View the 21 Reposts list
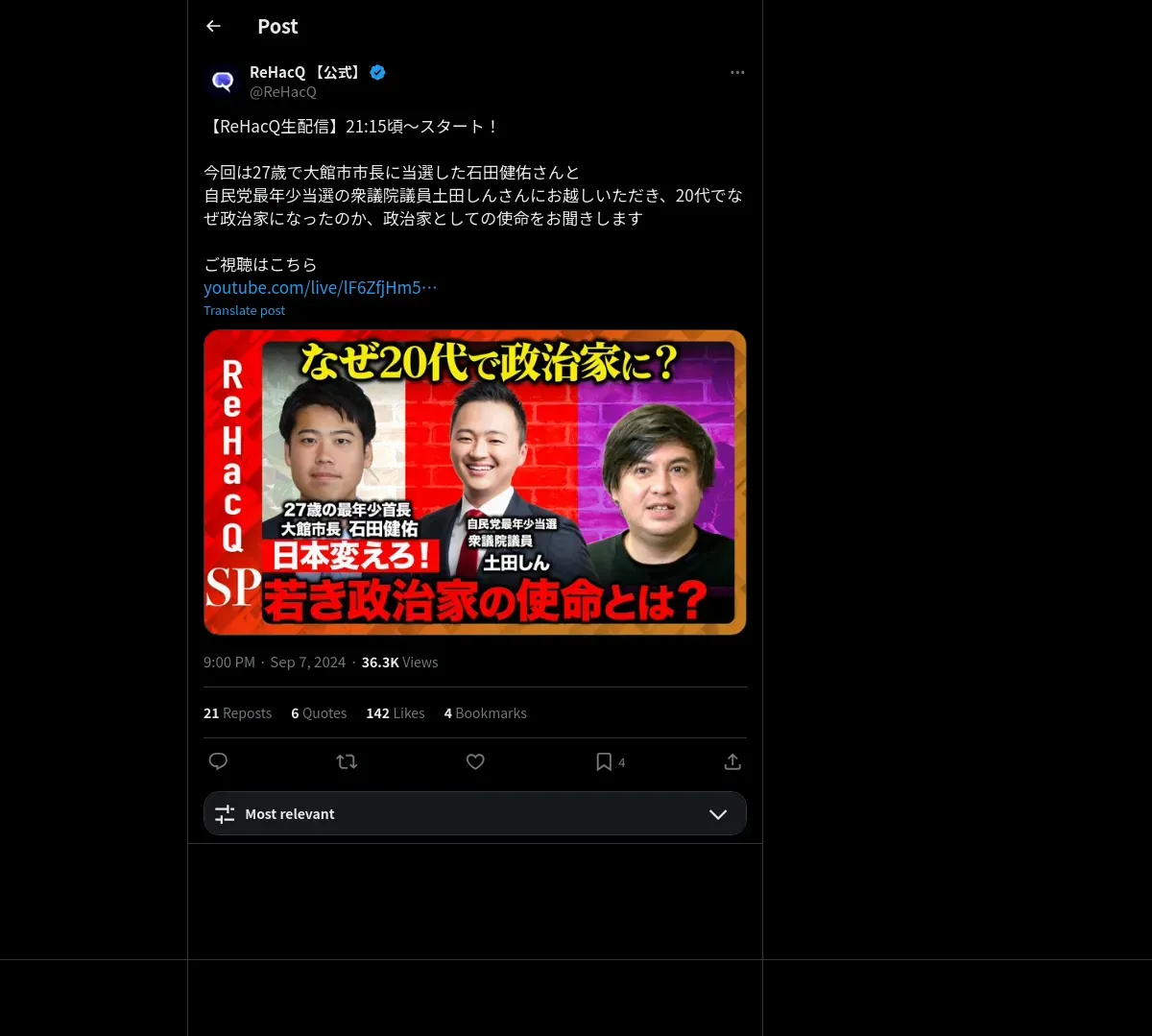This screenshot has width=1152, height=1036. point(237,713)
